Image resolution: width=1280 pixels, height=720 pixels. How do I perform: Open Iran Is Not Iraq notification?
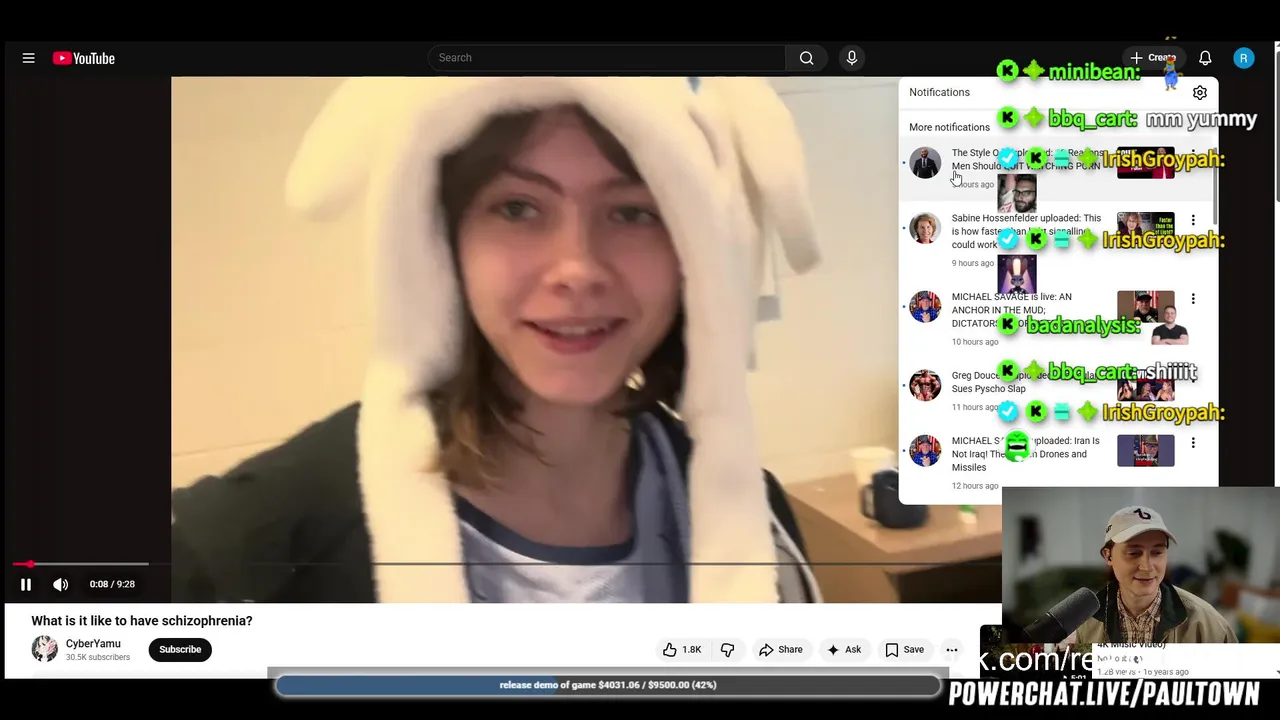pyautogui.click(x=1056, y=462)
